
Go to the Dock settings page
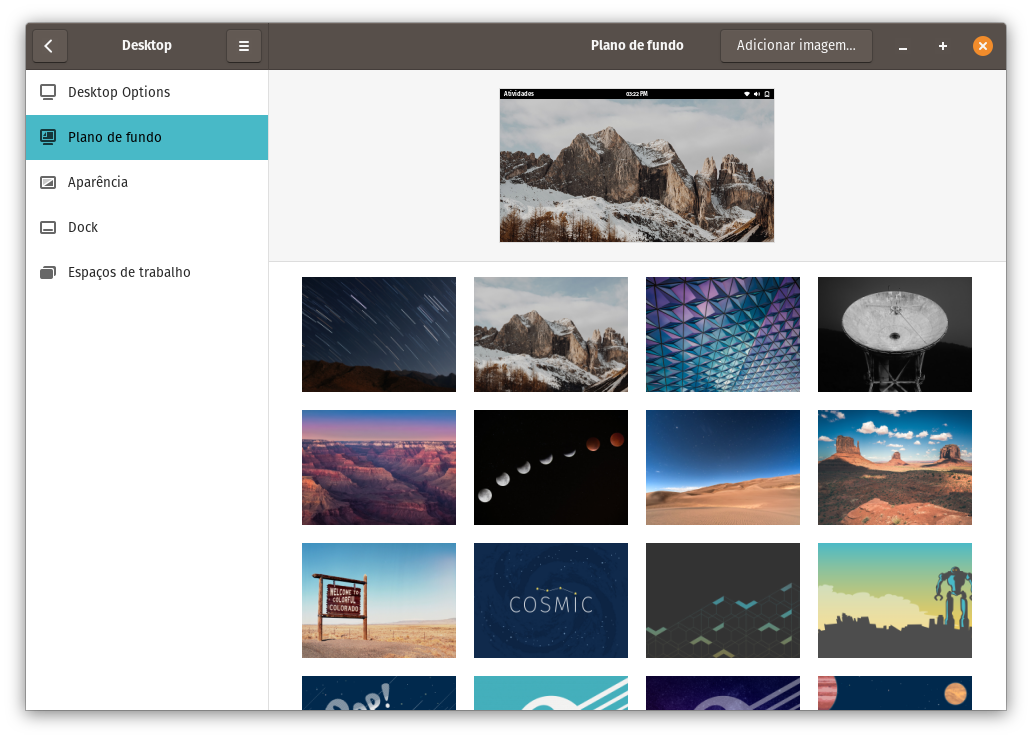(83, 227)
